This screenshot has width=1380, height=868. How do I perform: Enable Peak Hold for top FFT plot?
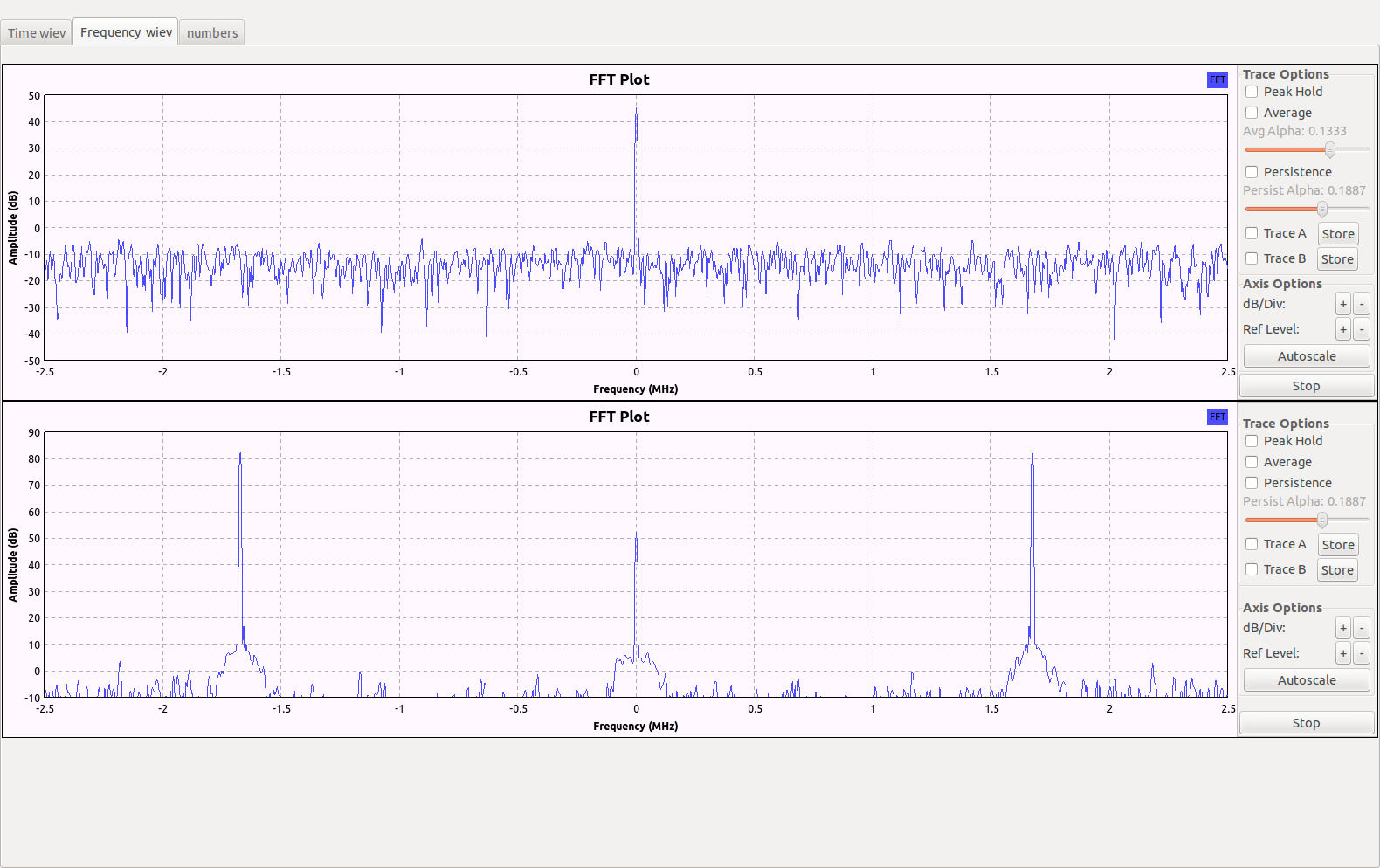1252,92
